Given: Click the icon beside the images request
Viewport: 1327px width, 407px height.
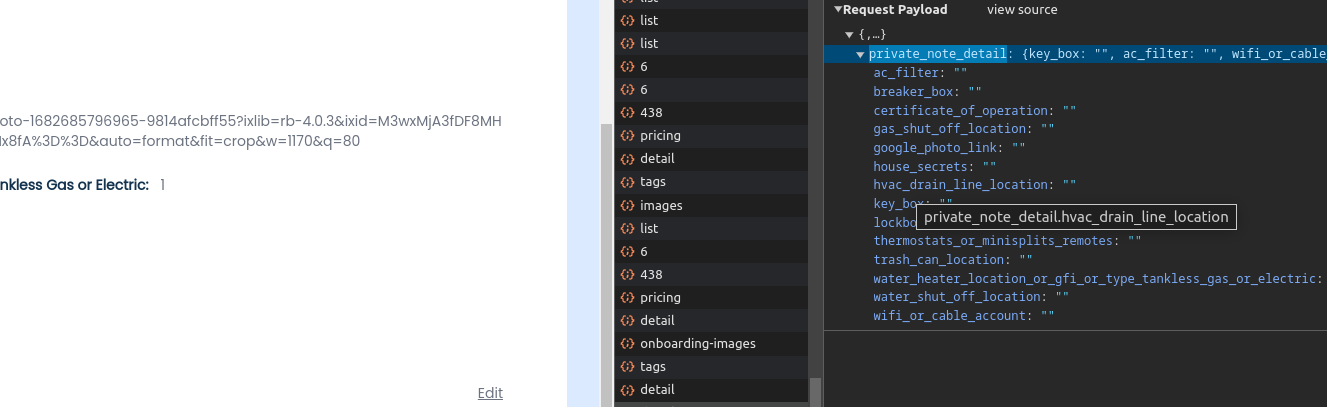Looking at the screenshot, I should pos(627,205).
